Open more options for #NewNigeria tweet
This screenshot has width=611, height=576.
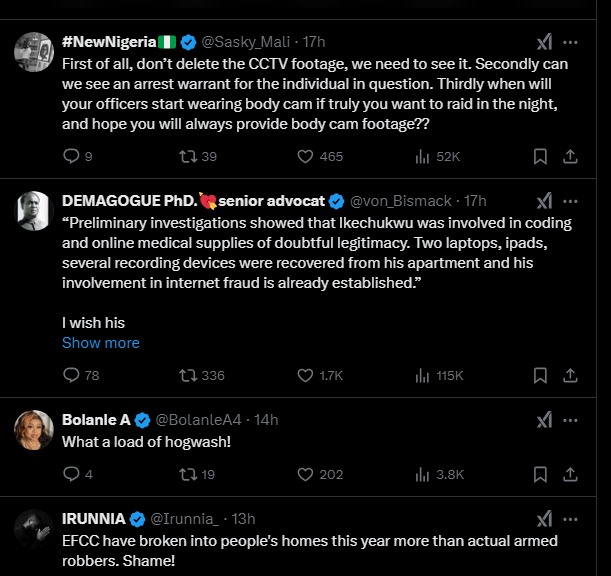point(570,41)
